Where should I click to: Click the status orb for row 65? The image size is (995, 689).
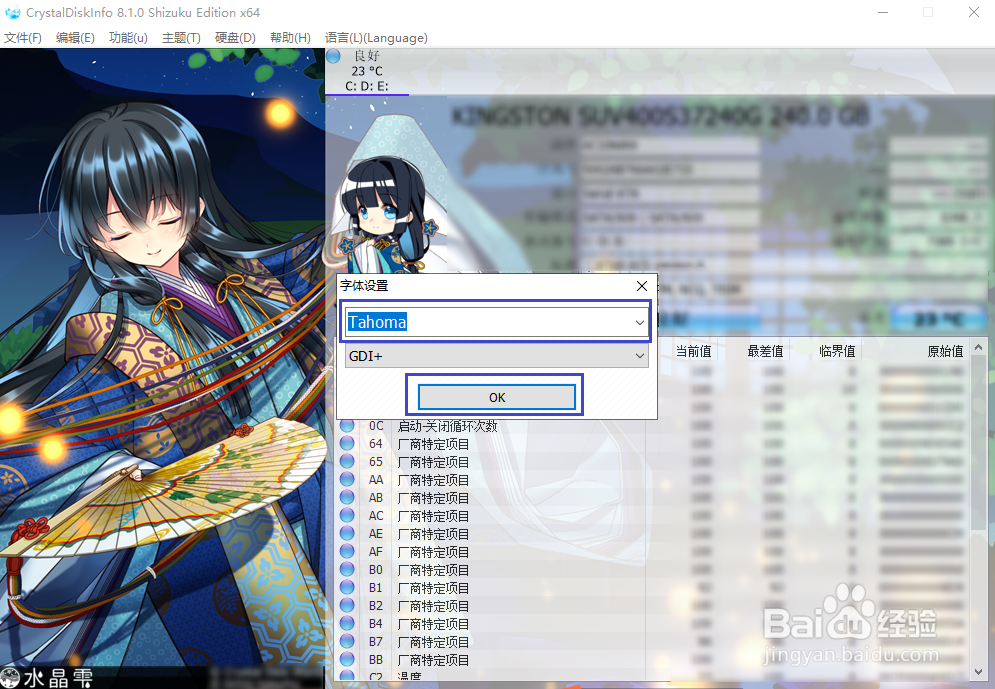point(347,462)
